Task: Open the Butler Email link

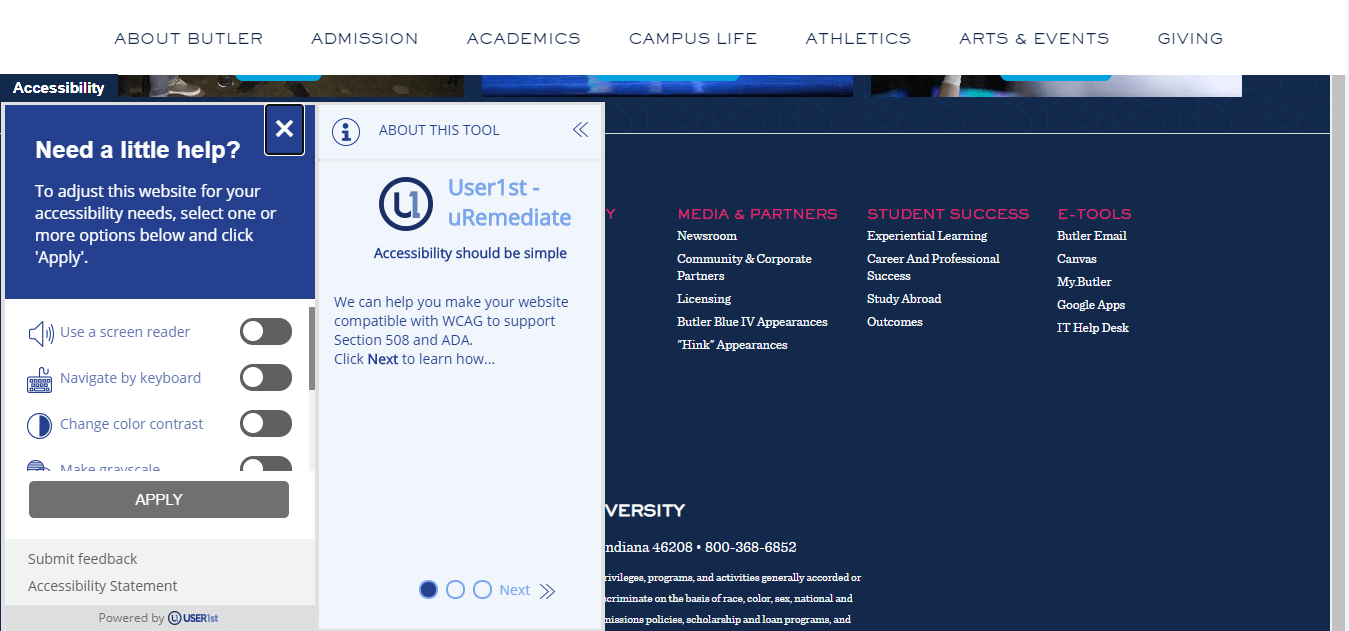Action: point(1092,236)
